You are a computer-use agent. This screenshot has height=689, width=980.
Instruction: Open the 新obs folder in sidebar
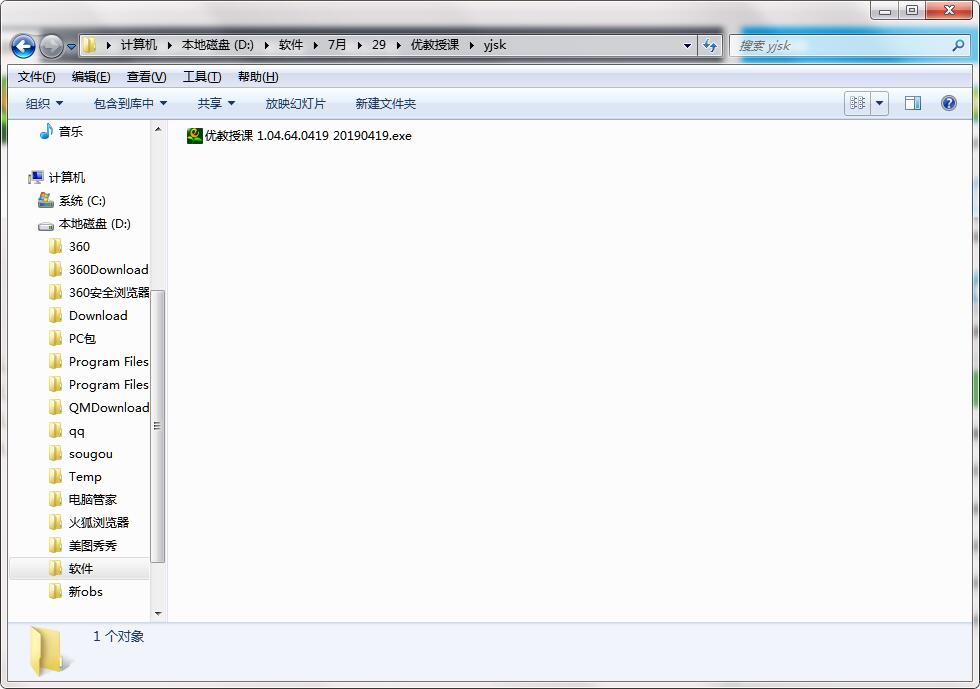click(85, 591)
